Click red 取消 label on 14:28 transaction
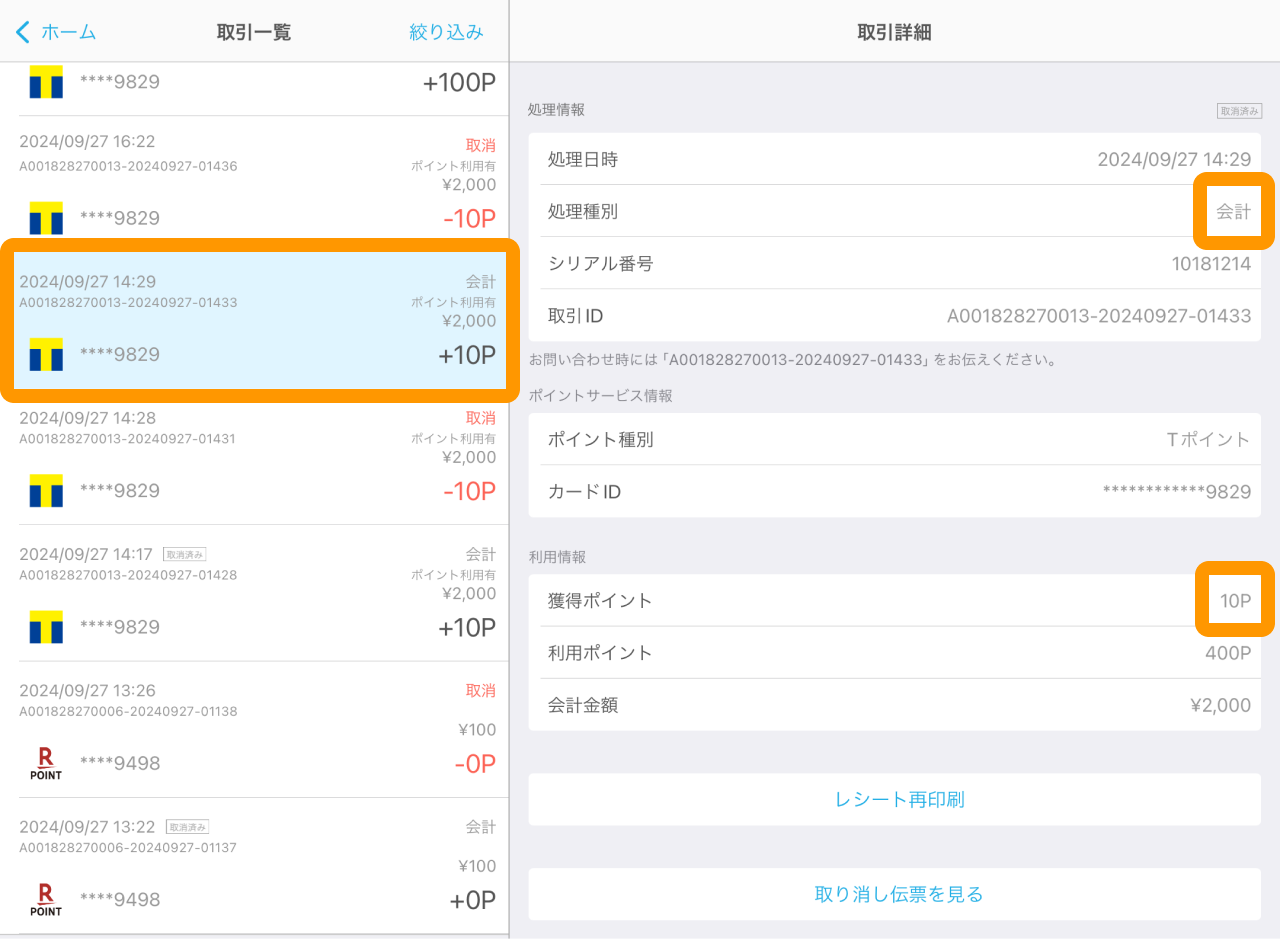Viewport: 1280px width, 939px height. coord(481,418)
